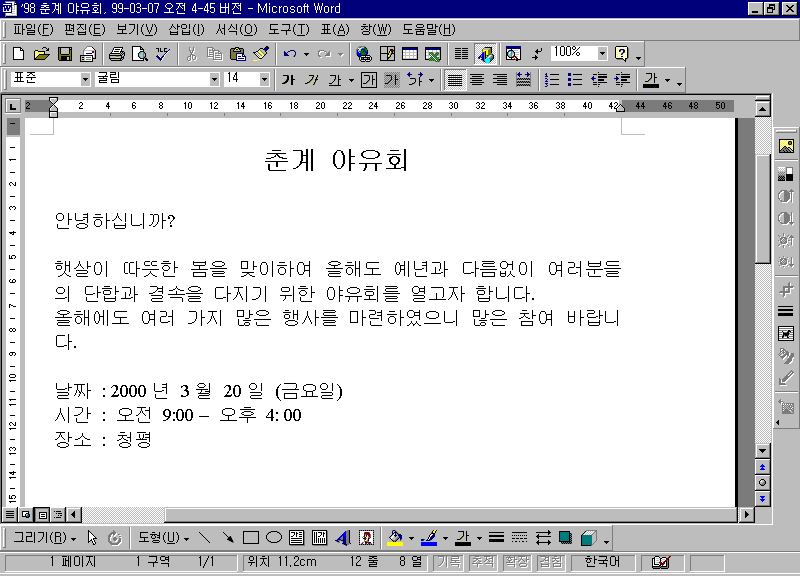Click the Select Browse Object button

(762, 483)
